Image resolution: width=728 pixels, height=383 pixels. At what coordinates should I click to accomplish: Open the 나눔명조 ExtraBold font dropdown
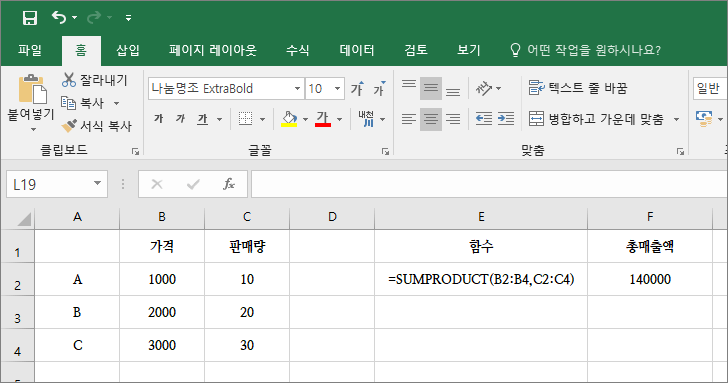[x=297, y=89]
